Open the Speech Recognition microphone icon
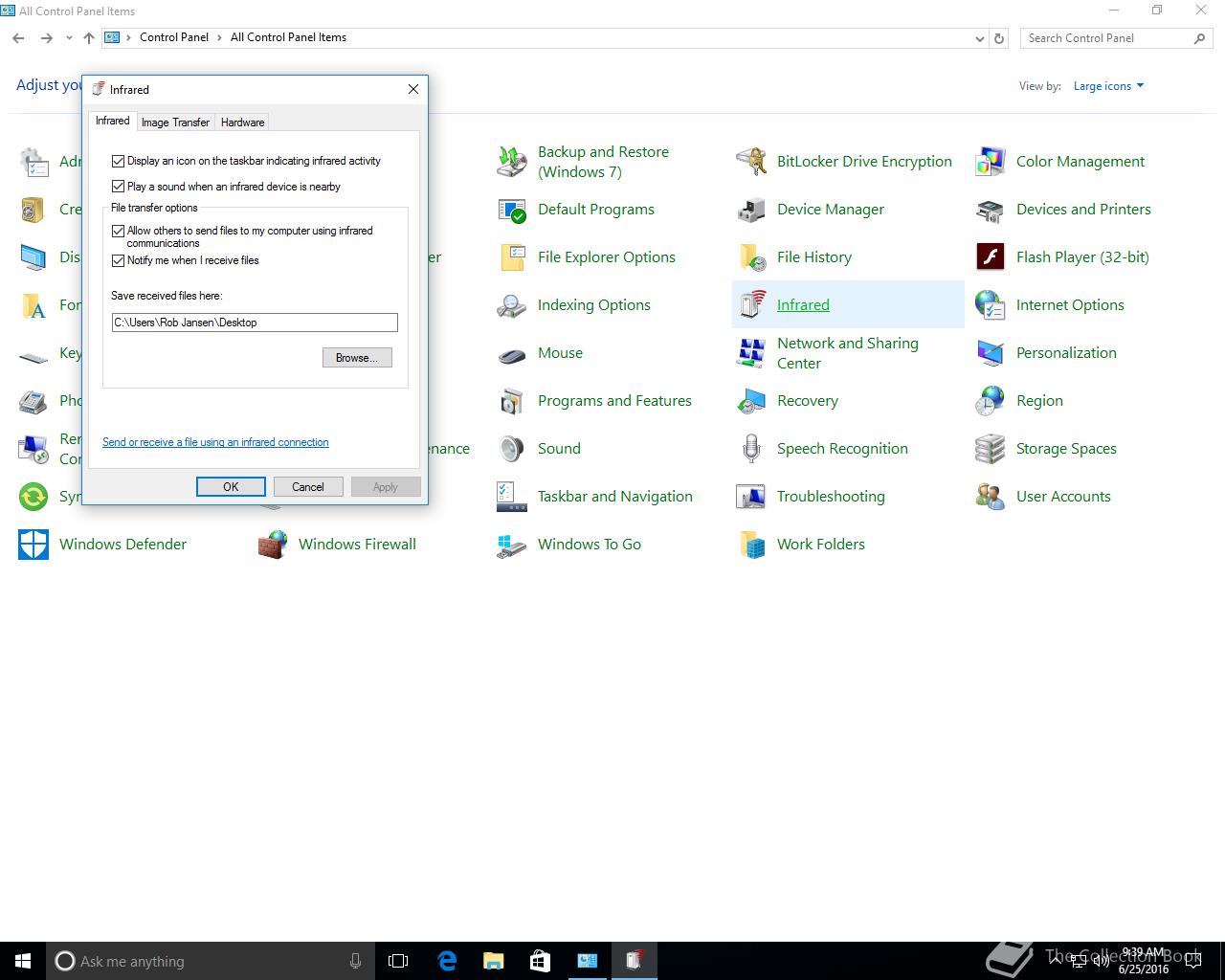The image size is (1225, 980). [751, 449]
